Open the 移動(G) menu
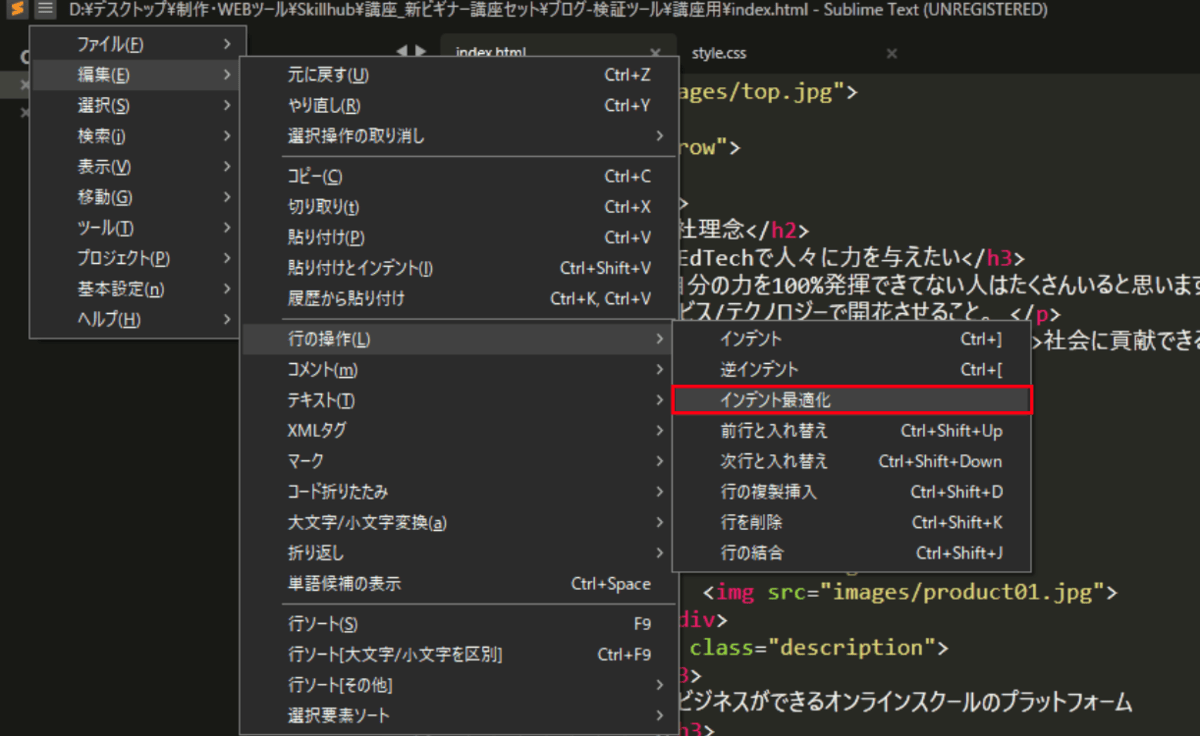This screenshot has height=736, width=1200. pos(135,197)
